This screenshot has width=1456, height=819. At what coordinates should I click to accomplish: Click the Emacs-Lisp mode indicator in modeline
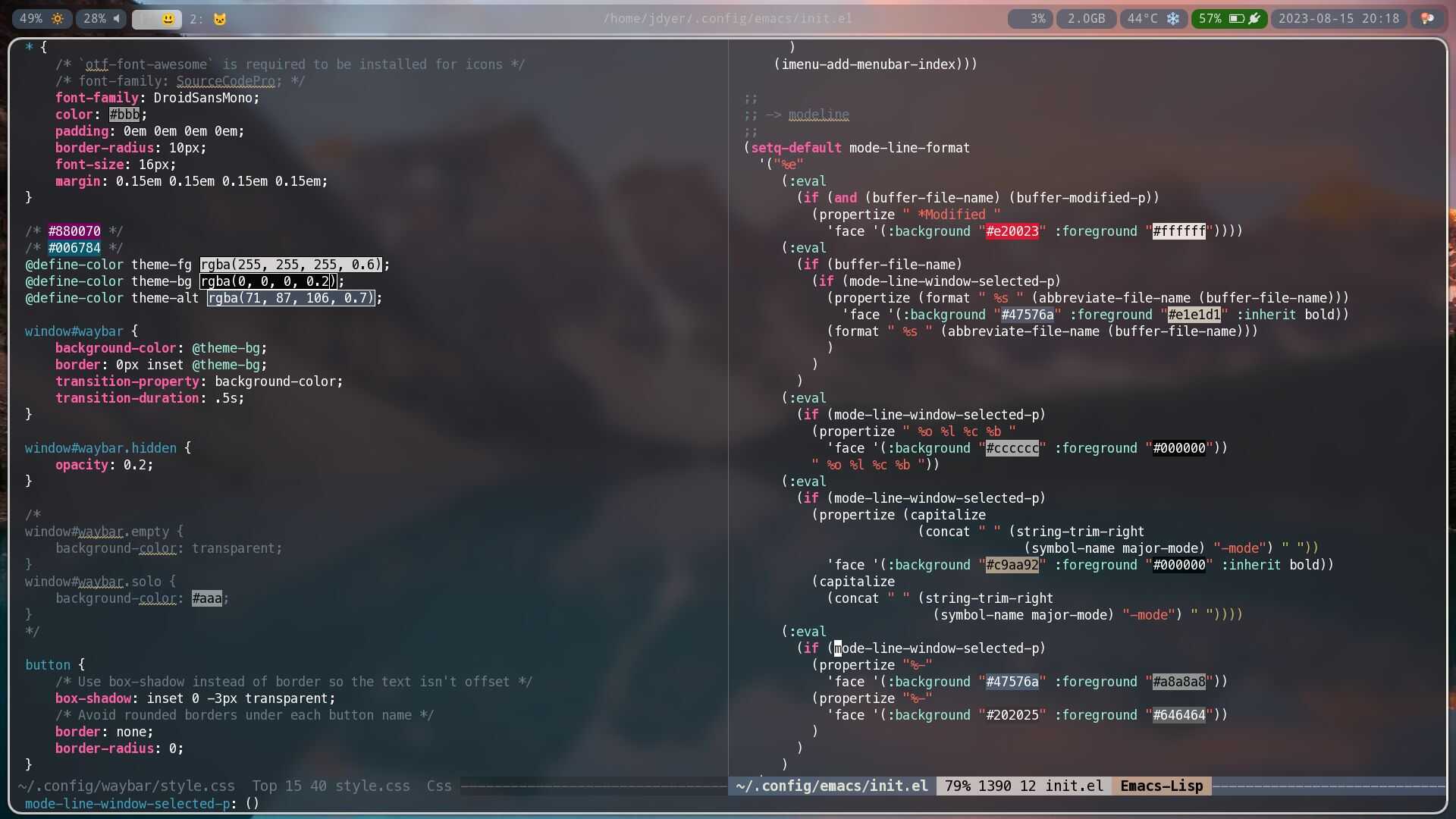pyautogui.click(x=1161, y=786)
